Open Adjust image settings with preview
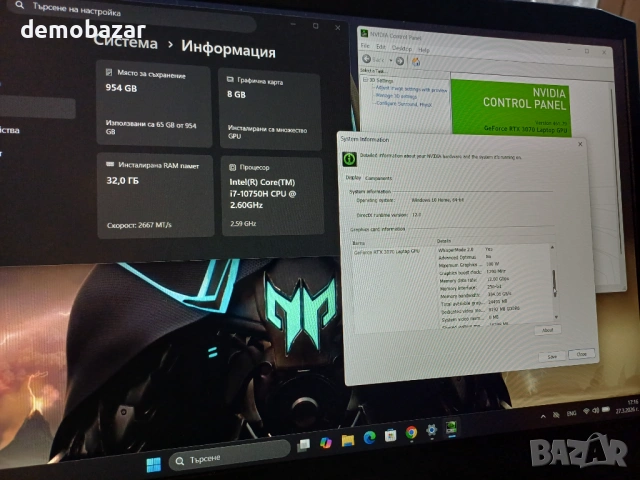The image size is (640, 480). tap(411, 89)
